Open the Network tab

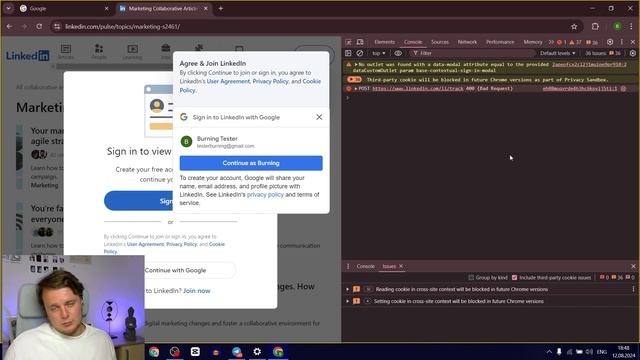tap(467, 42)
